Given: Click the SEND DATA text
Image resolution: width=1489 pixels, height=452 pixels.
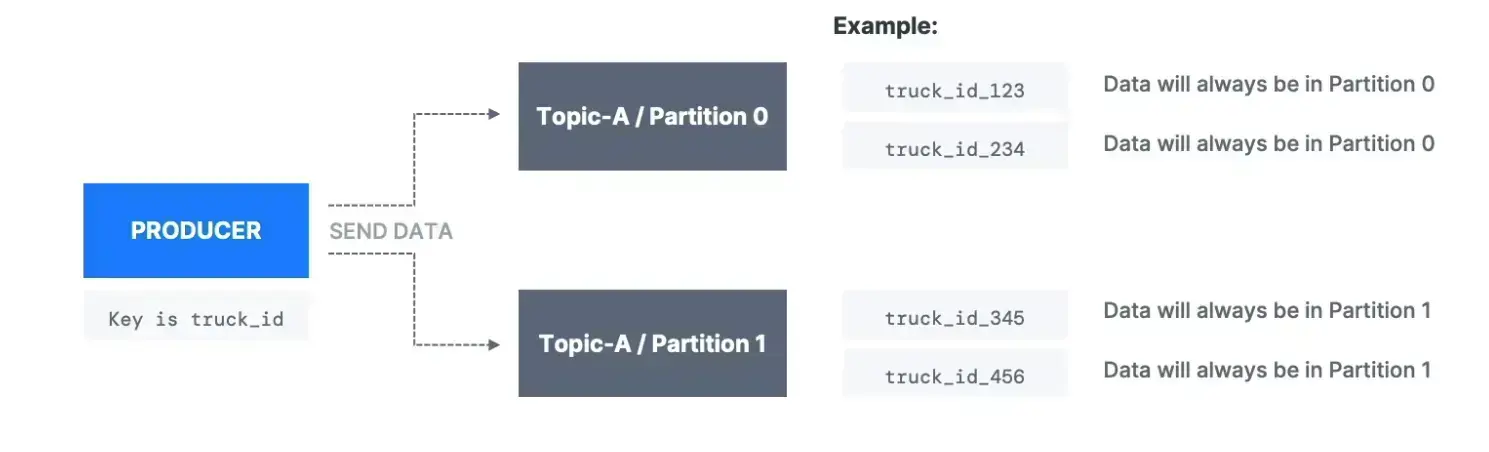Looking at the screenshot, I should (x=391, y=232).
